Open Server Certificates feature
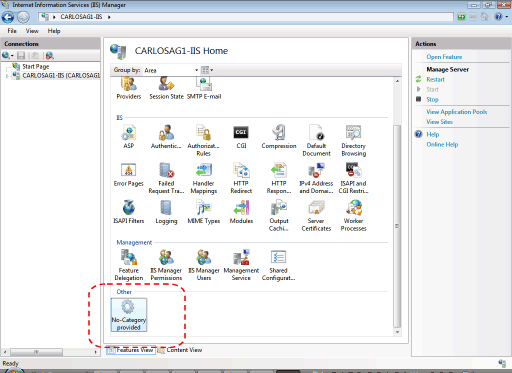 pyautogui.click(x=316, y=215)
